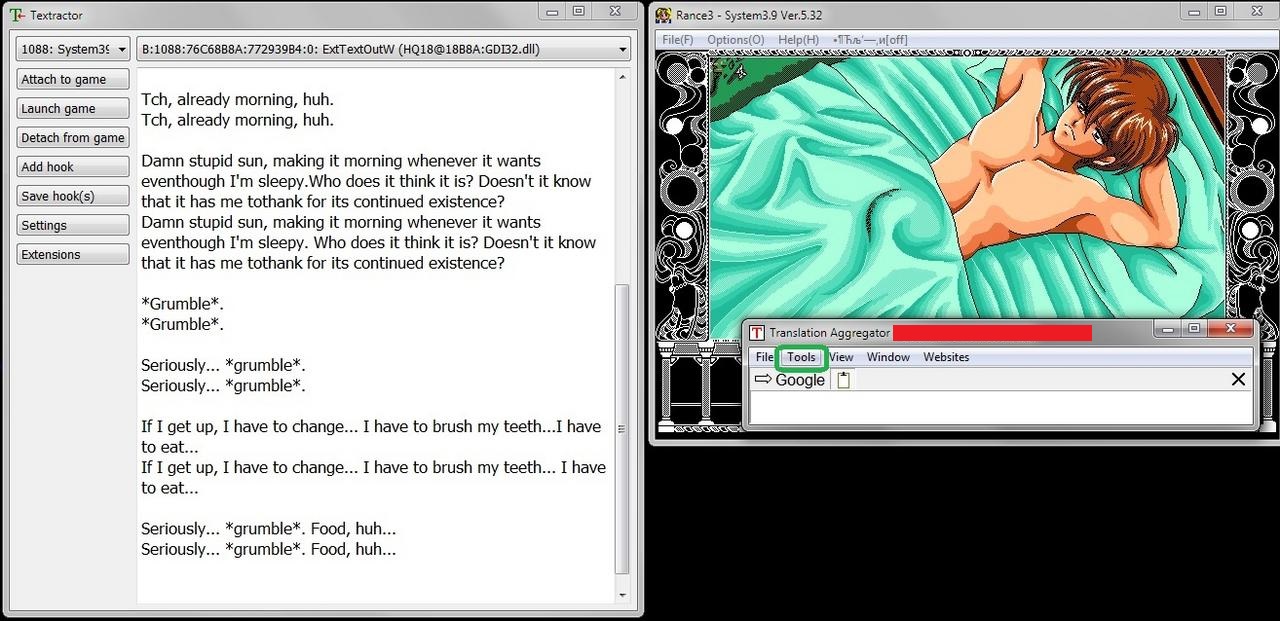Click the first '*Grumble*.' line
1280x621 pixels.
183,304
